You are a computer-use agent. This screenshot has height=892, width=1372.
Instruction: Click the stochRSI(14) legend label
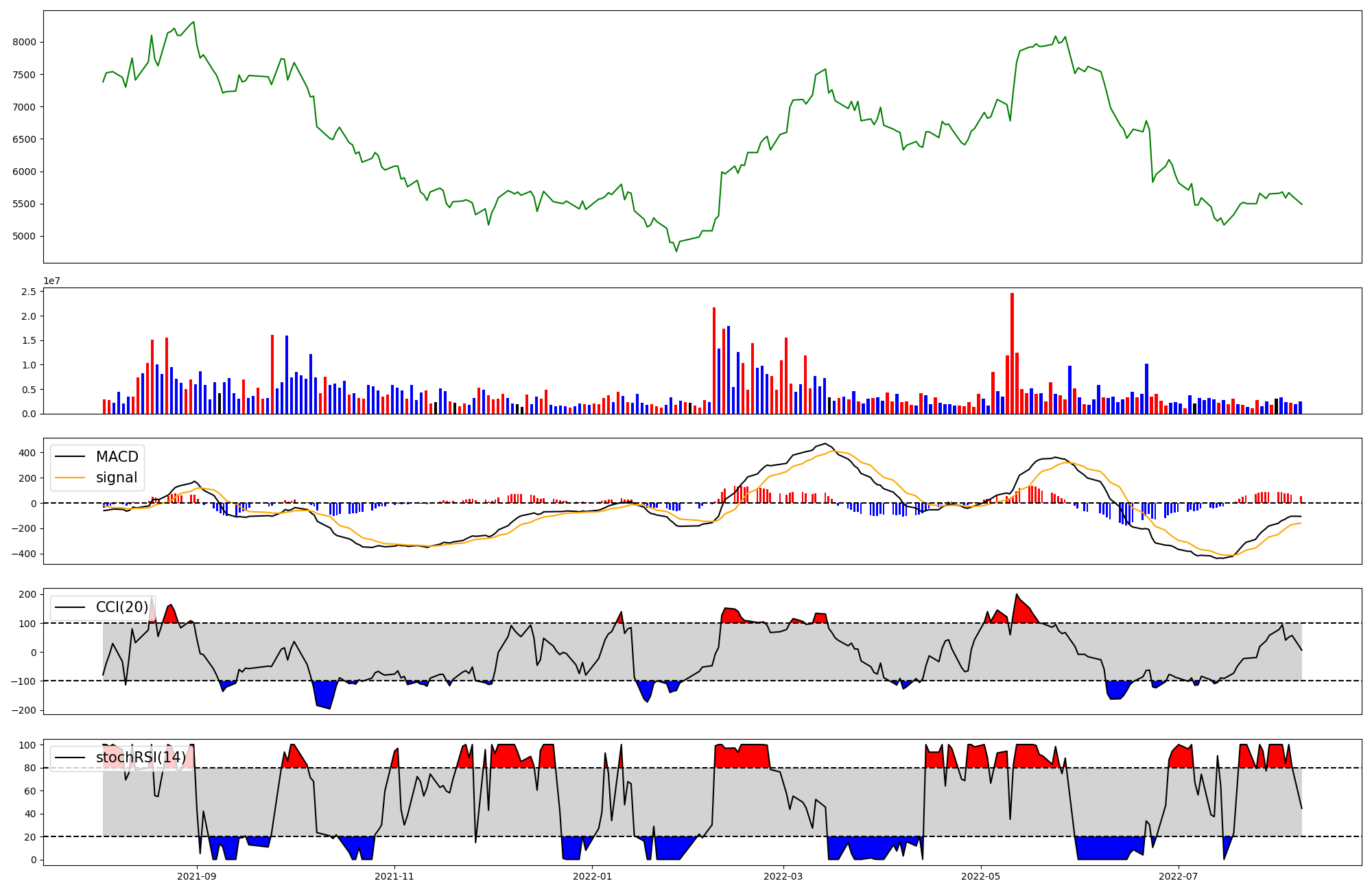(x=141, y=758)
